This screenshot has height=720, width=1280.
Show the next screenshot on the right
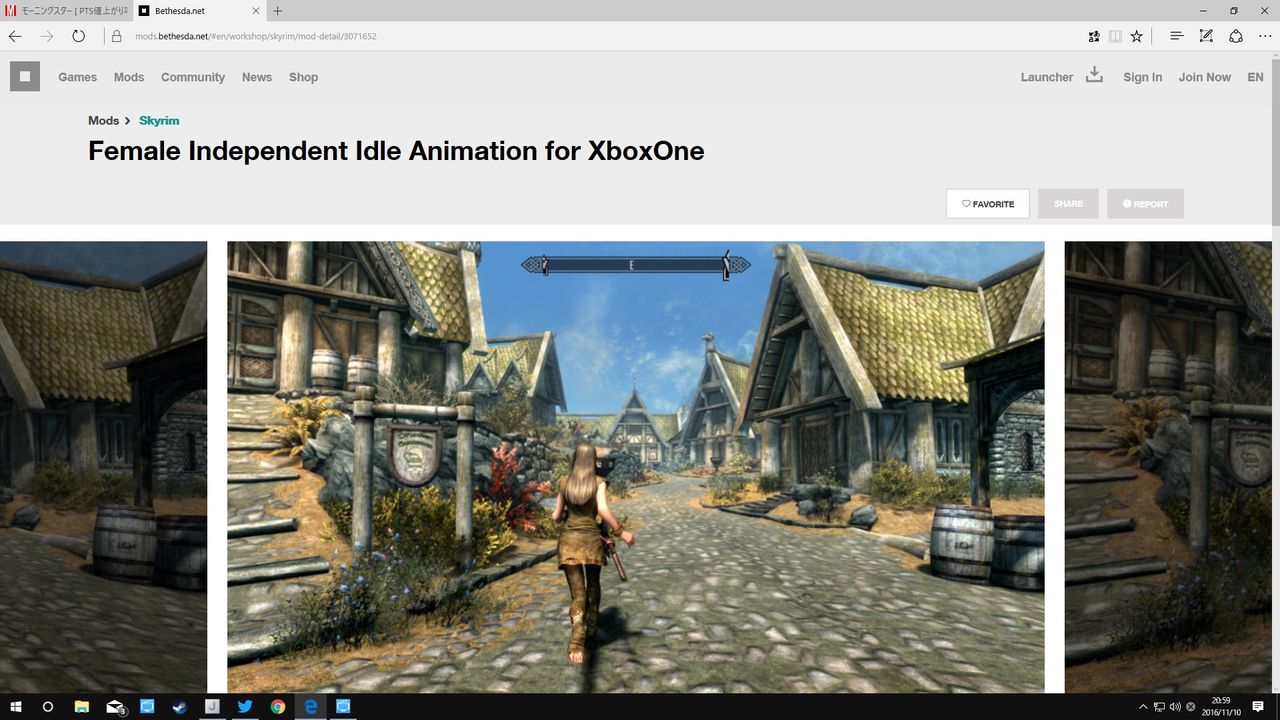1168,467
